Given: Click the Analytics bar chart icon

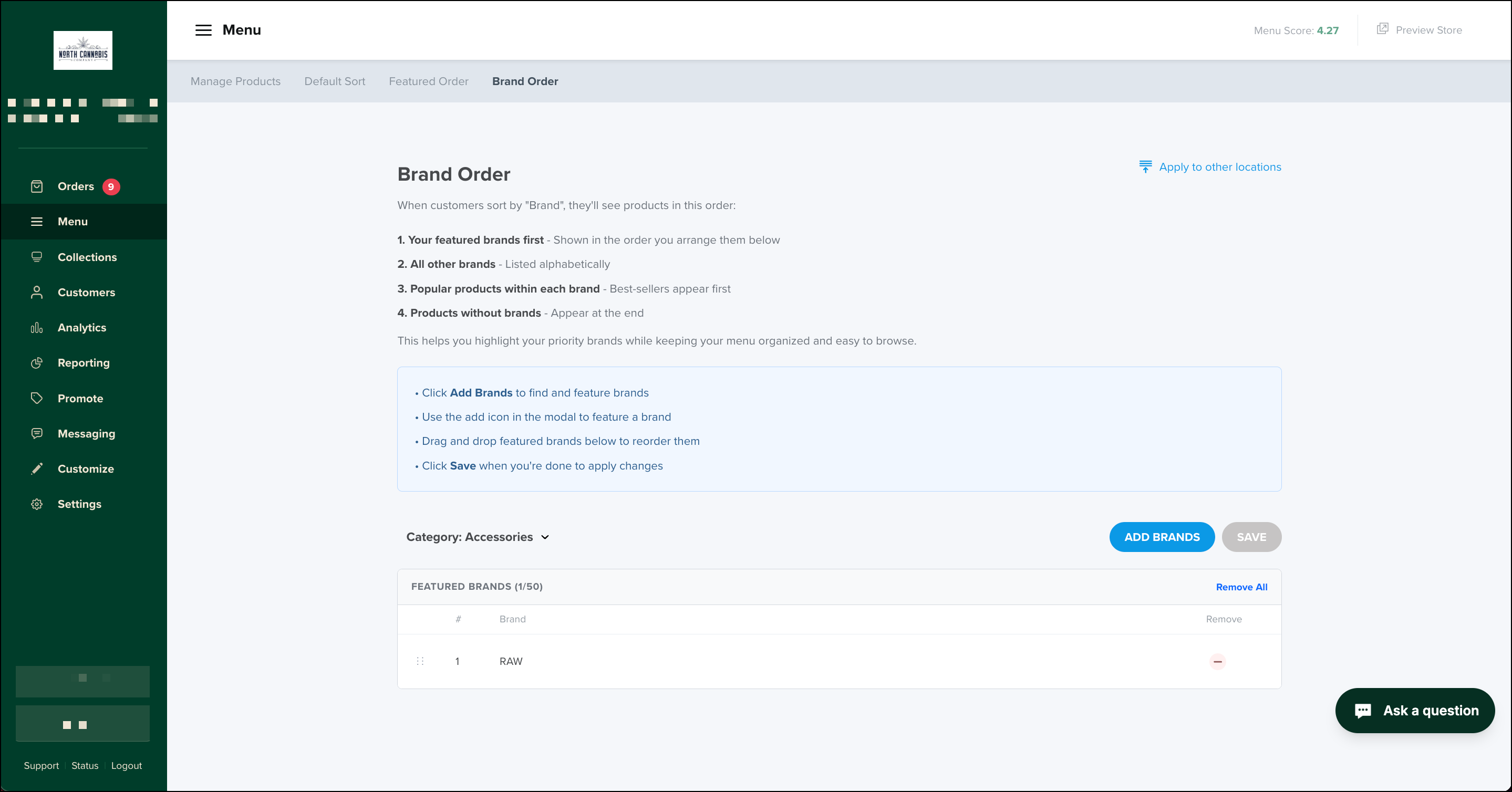Looking at the screenshot, I should 36,327.
